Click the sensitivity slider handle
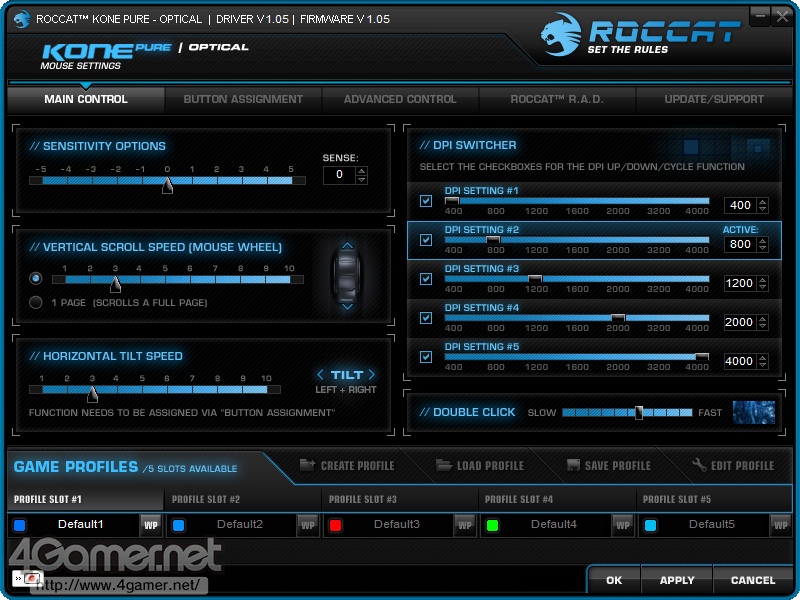The height and width of the screenshot is (600, 800). (167, 185)
